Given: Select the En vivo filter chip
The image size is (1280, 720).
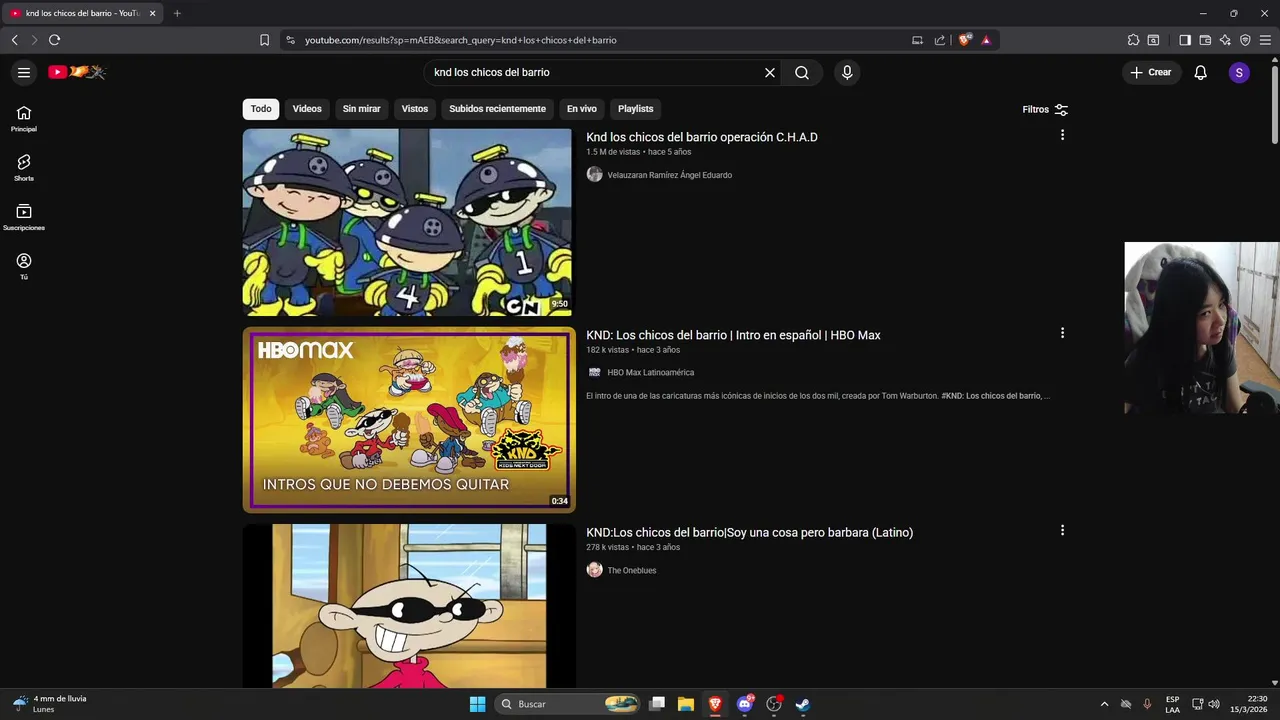Looking at the screenshot, I should 582,109.
